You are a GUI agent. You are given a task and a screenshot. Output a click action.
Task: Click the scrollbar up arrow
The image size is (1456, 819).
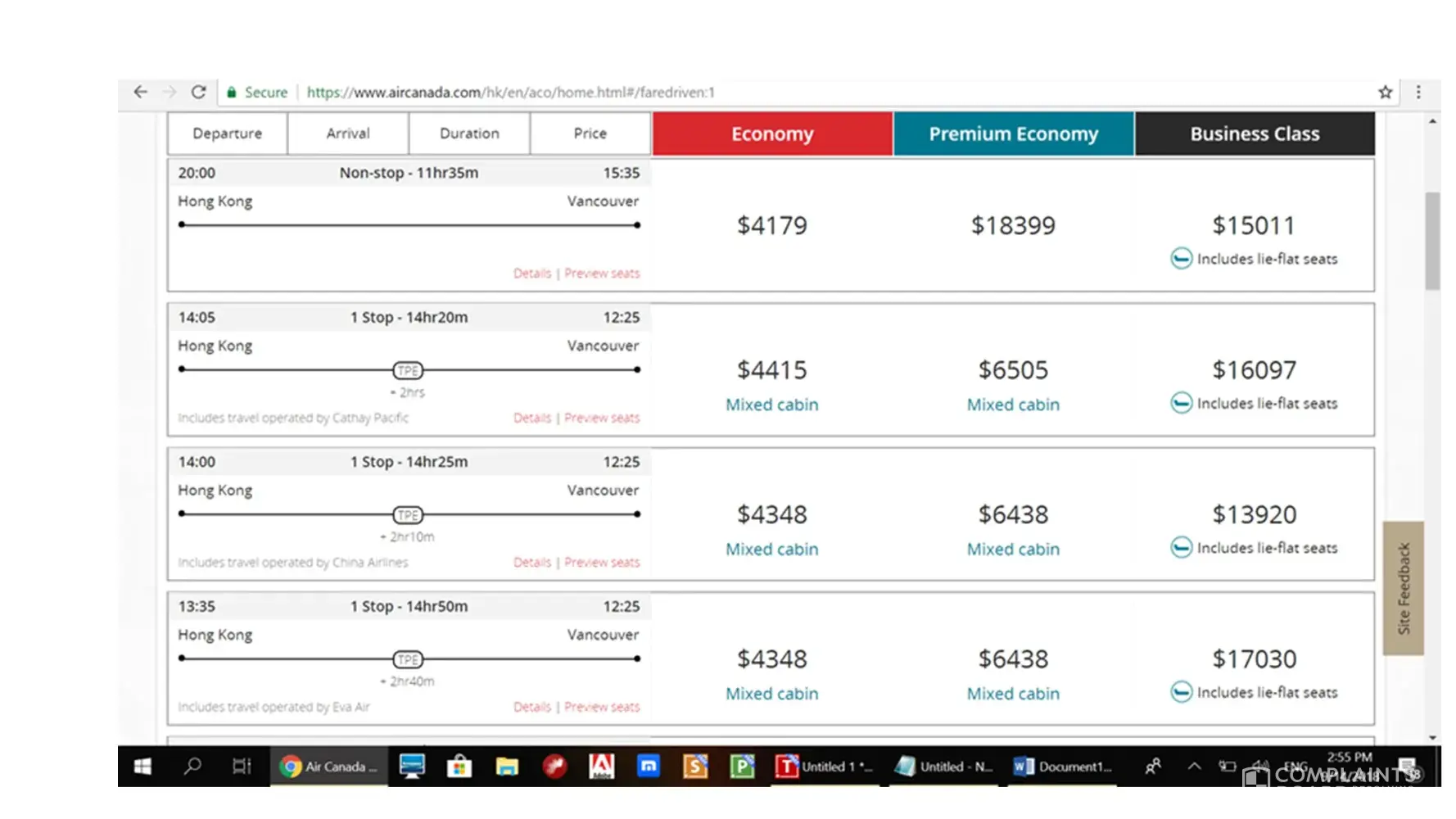[x=1432, y=121]
